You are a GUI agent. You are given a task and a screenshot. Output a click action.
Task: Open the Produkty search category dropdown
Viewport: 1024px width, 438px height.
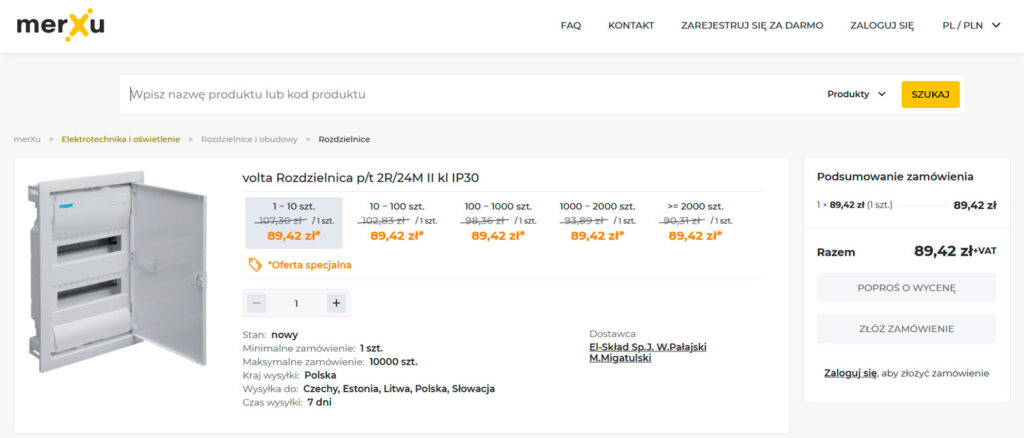[x=857, y=94]
